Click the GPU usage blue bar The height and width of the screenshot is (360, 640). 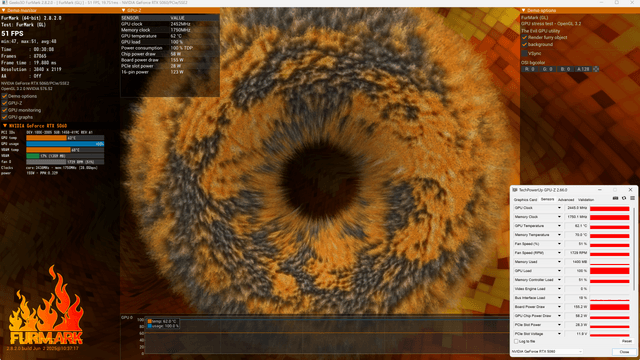65,144
